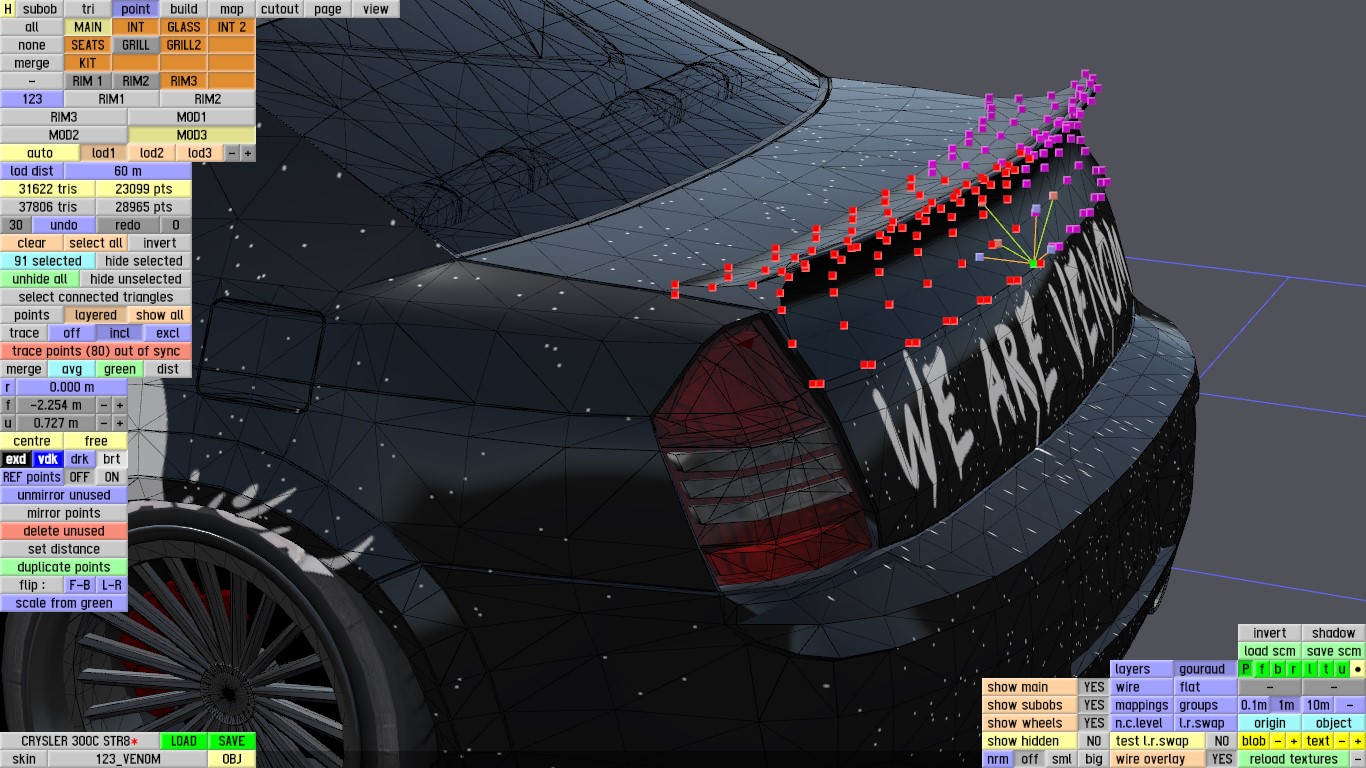This screenshot has height=768, width=1366.
Task: Click select all points
Action: coord(96,243)
